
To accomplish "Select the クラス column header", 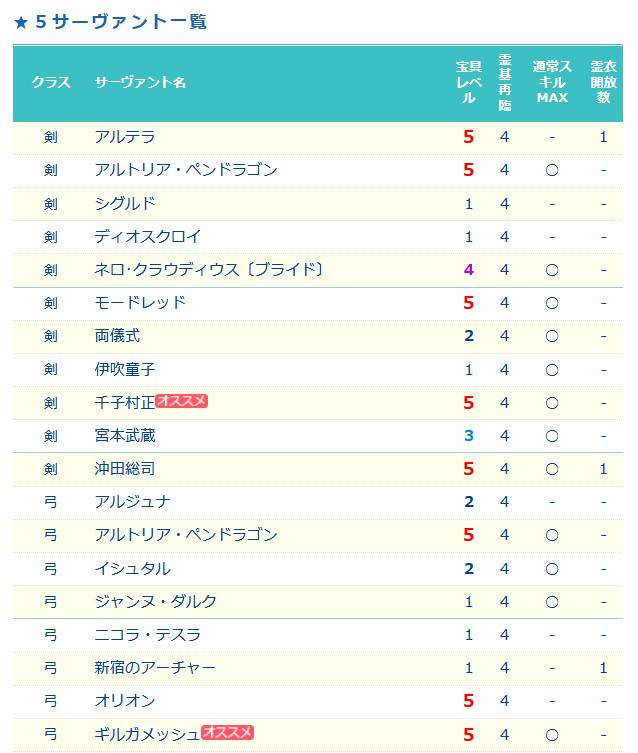I will [51, 83].
